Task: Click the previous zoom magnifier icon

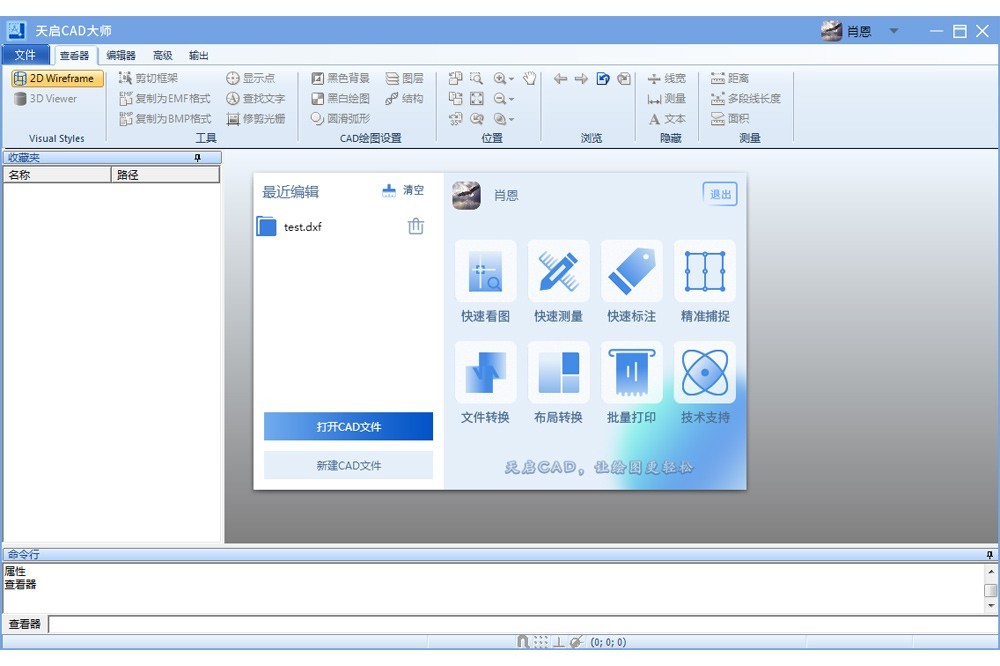Action: click(476, 119)
